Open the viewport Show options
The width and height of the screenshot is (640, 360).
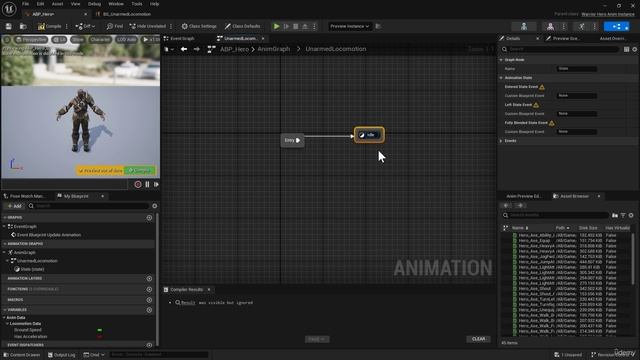78,40
